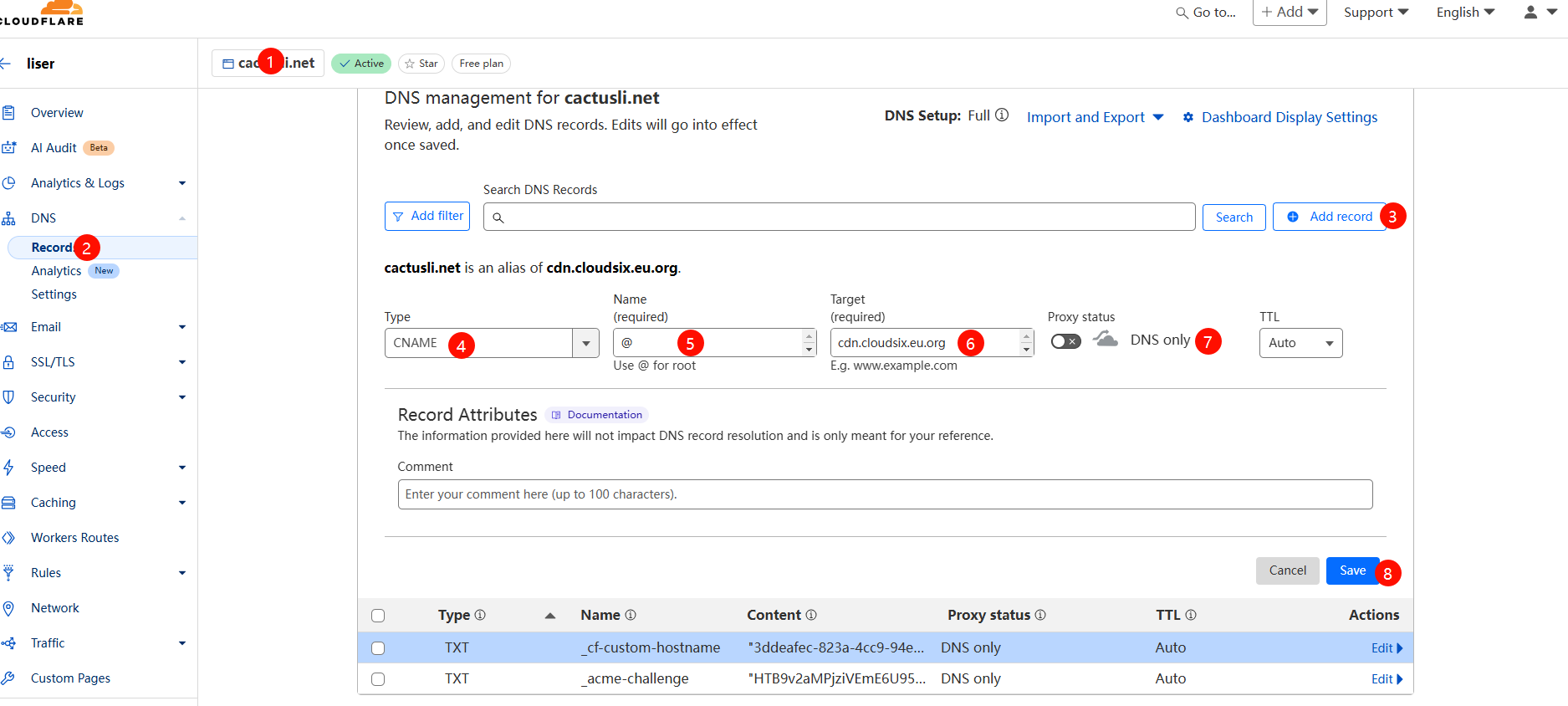The width and height of the screenshot is (1568, 706).
Task: Click the Analytics & Logs chart icon
Action: tap(8, 183)
